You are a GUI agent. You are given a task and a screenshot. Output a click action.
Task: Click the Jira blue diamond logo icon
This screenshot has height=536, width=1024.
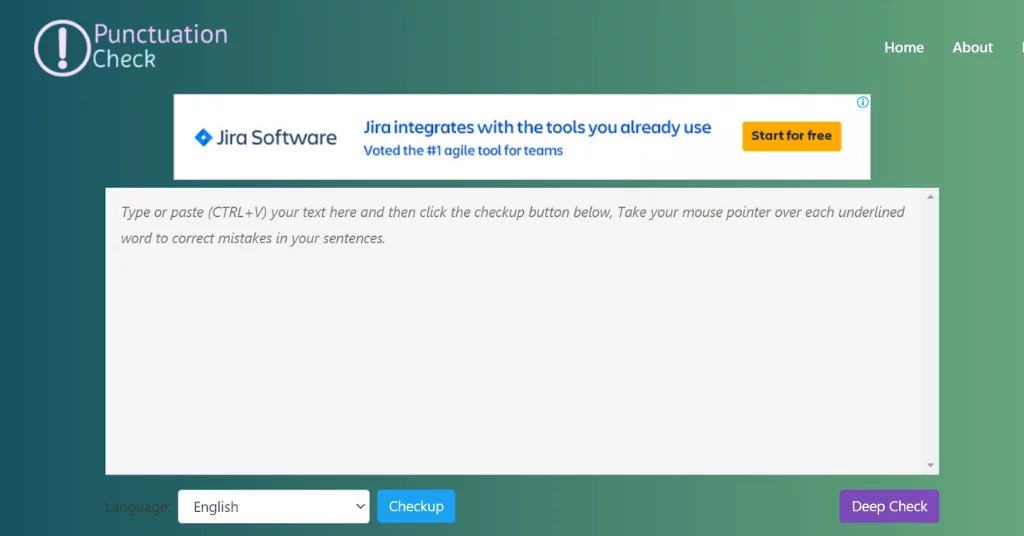203,138
